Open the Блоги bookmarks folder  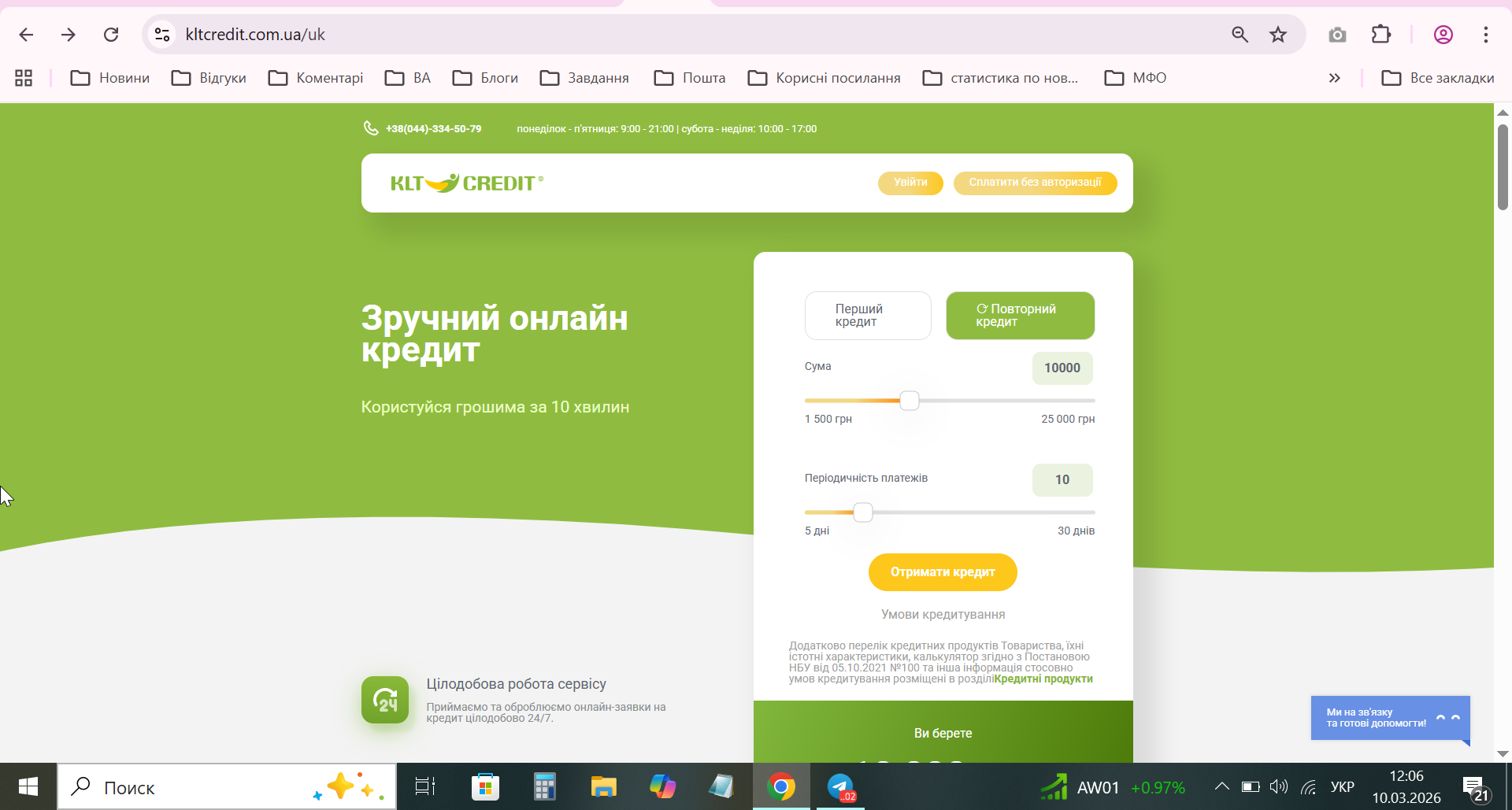[x=485, y=78]
